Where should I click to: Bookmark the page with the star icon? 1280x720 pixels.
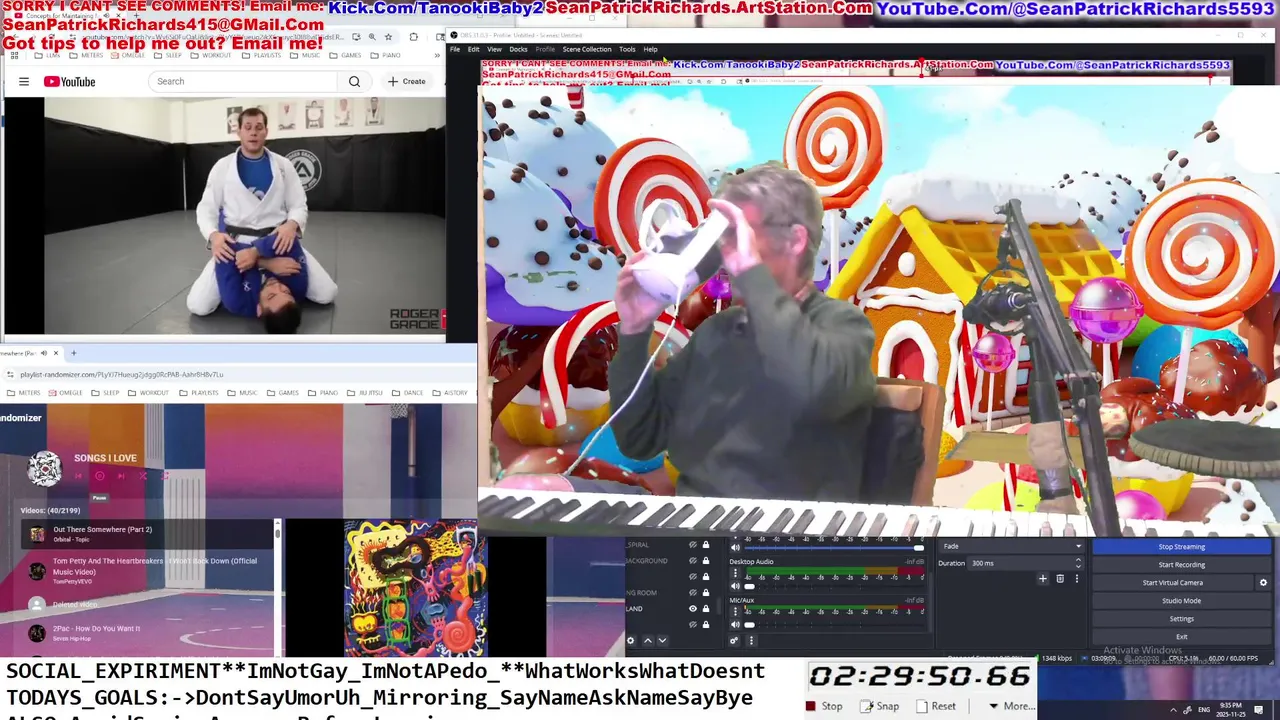tap(388, 37)
